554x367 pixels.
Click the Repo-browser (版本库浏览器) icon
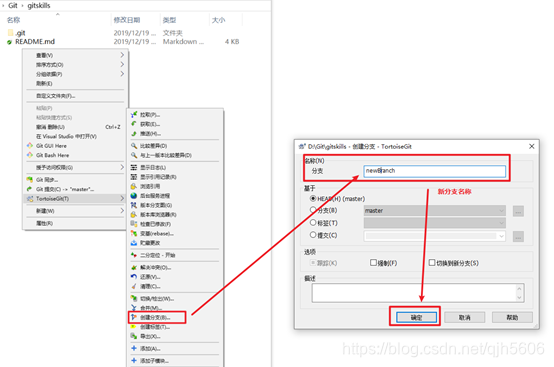(134, 214)
